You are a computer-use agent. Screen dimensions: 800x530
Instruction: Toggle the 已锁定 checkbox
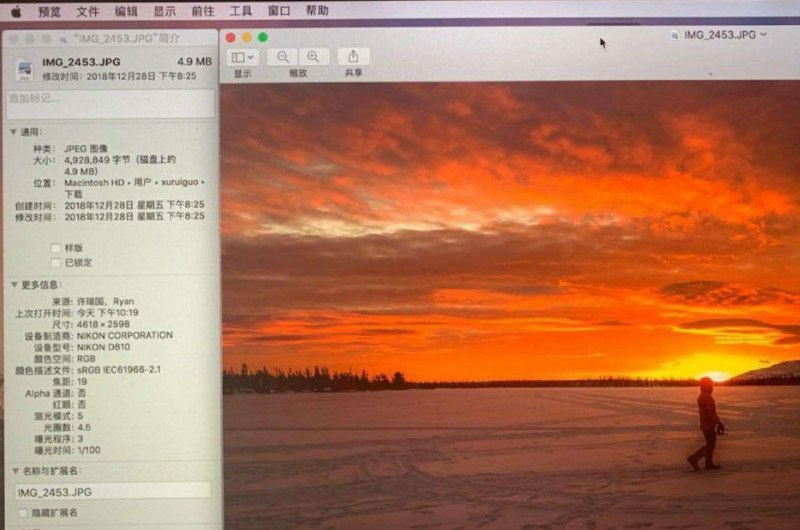tap(56, 263)
